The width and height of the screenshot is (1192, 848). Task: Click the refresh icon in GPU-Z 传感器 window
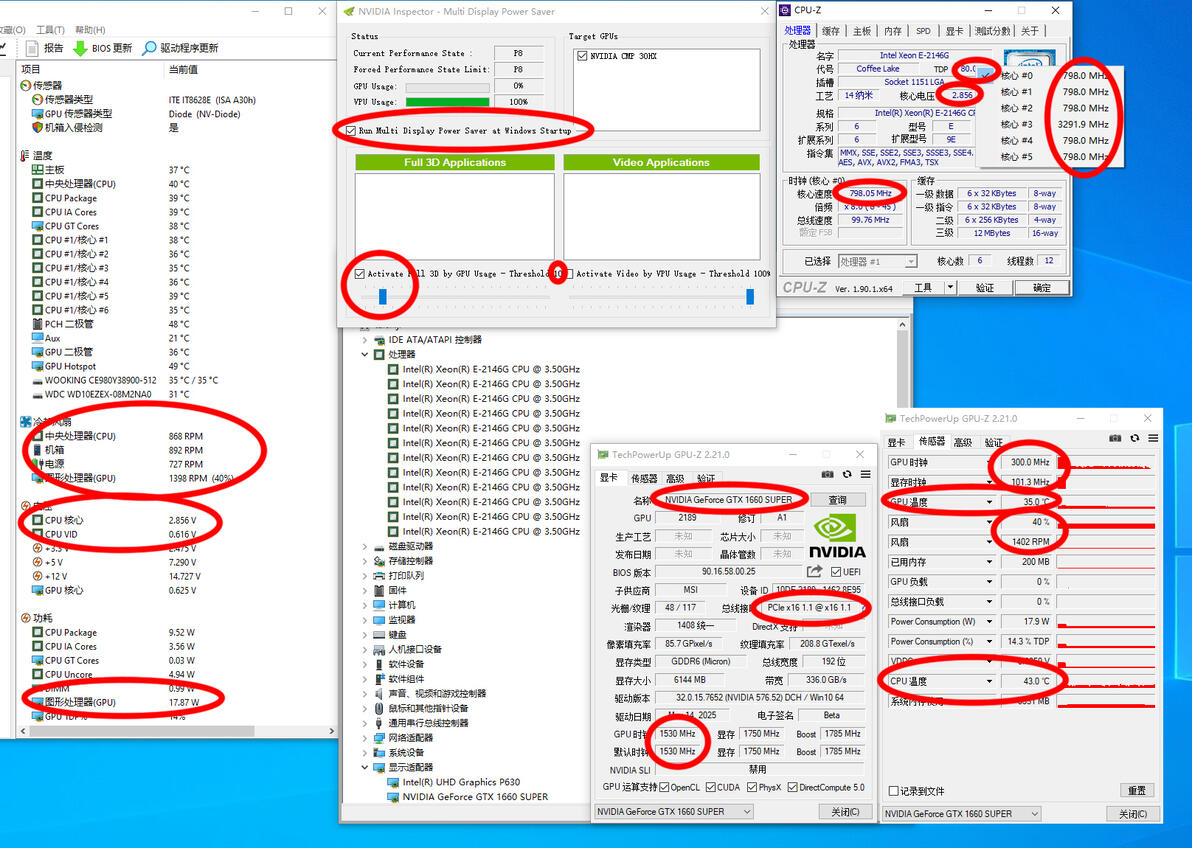(x=1134, y=439)
